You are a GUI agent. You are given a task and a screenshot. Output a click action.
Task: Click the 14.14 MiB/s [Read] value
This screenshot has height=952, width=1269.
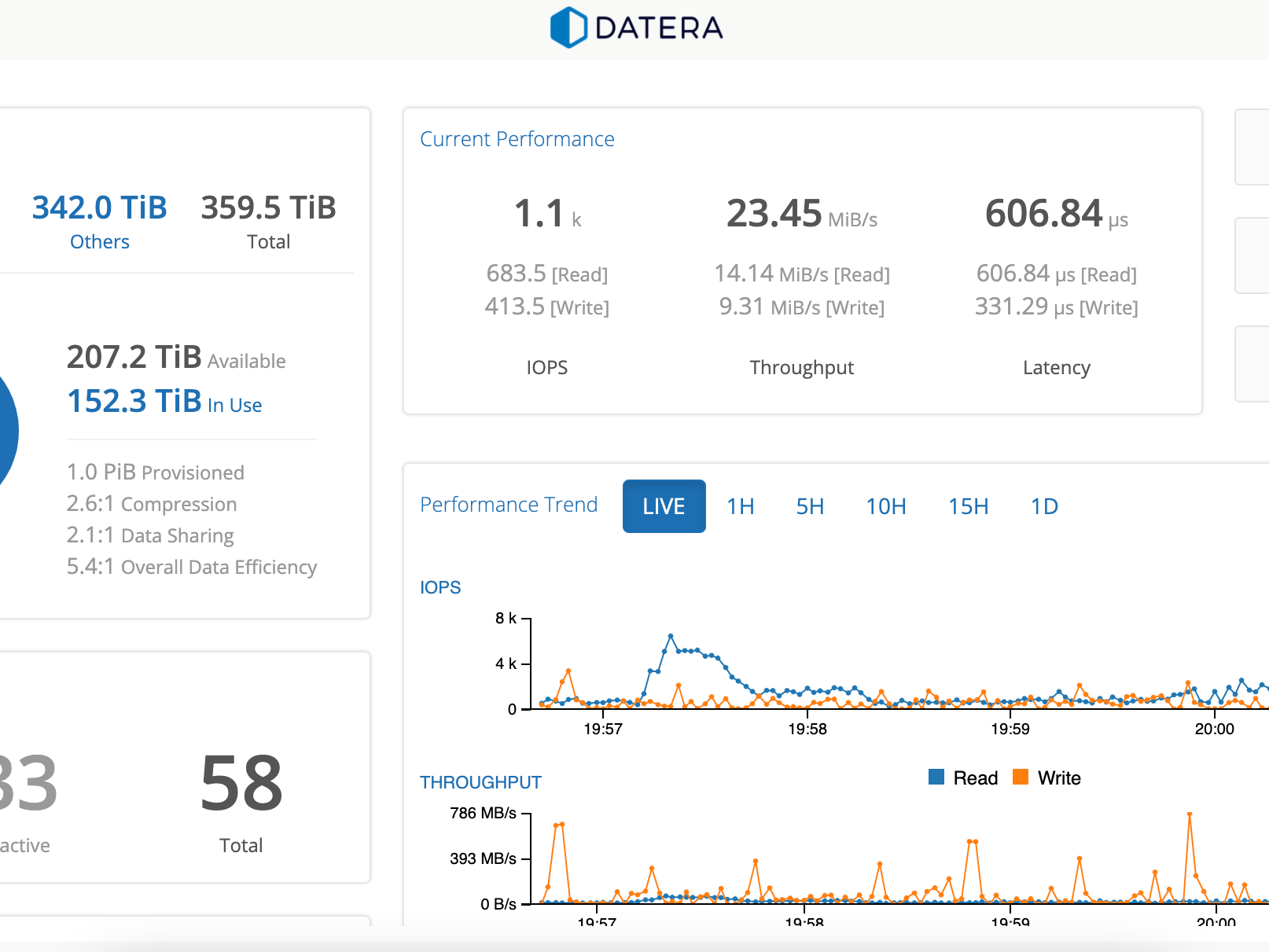pos(802,274)
